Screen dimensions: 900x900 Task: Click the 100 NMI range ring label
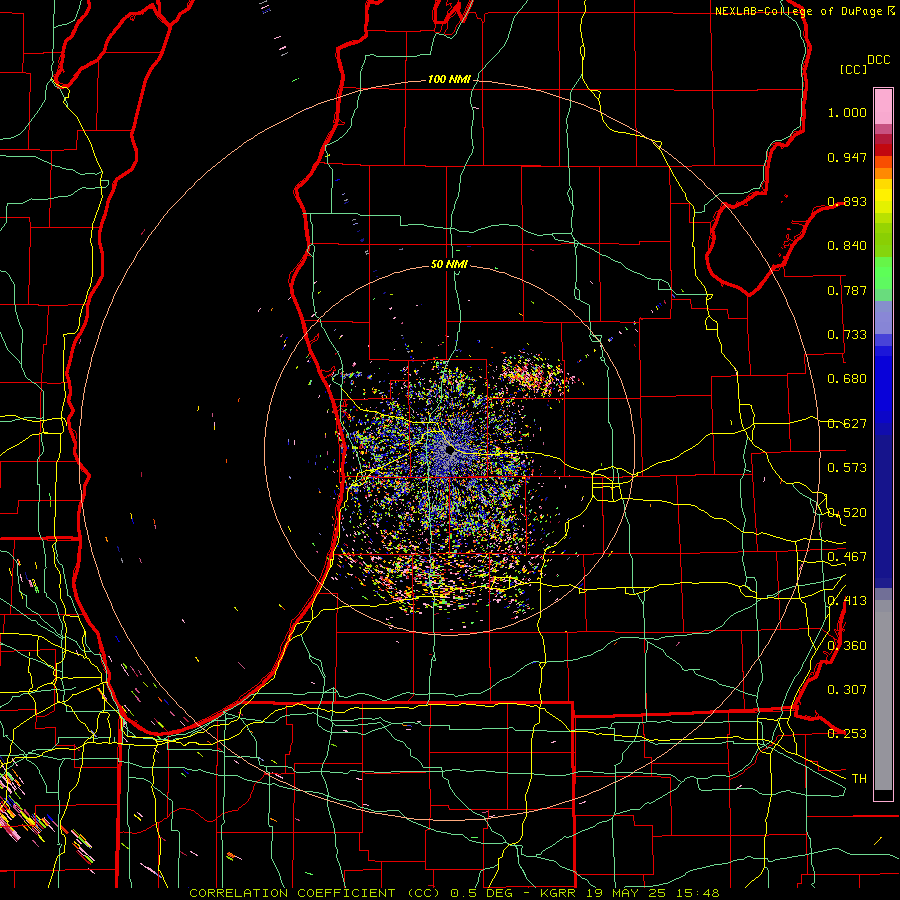coord(449,79)
